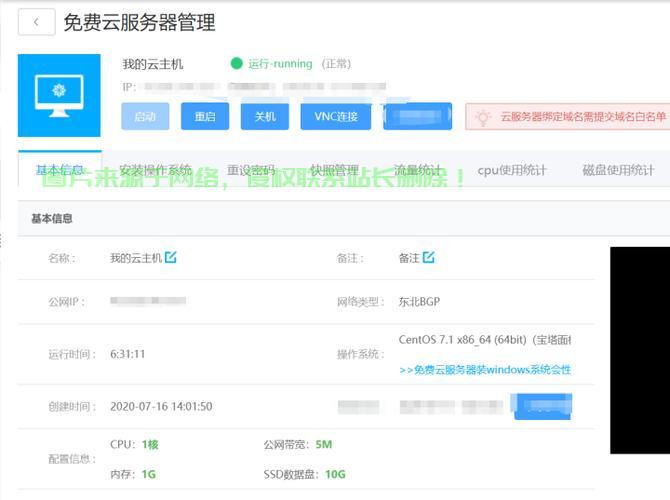
Task: Click the lightbulb icon in the notice
Action: coord(483,117)
